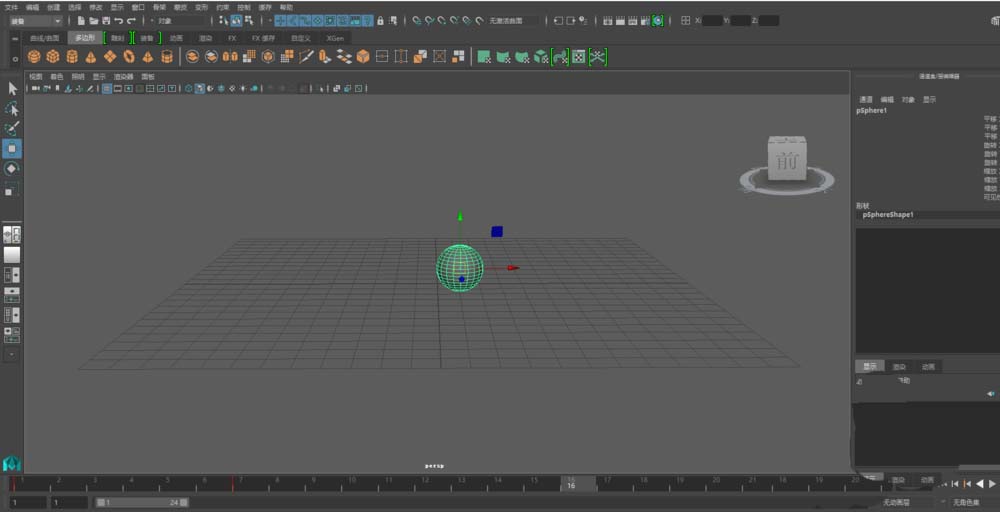Switch to the XGen shelf tab
Screen dimensions: 1000x512
[x=335, y=38]
